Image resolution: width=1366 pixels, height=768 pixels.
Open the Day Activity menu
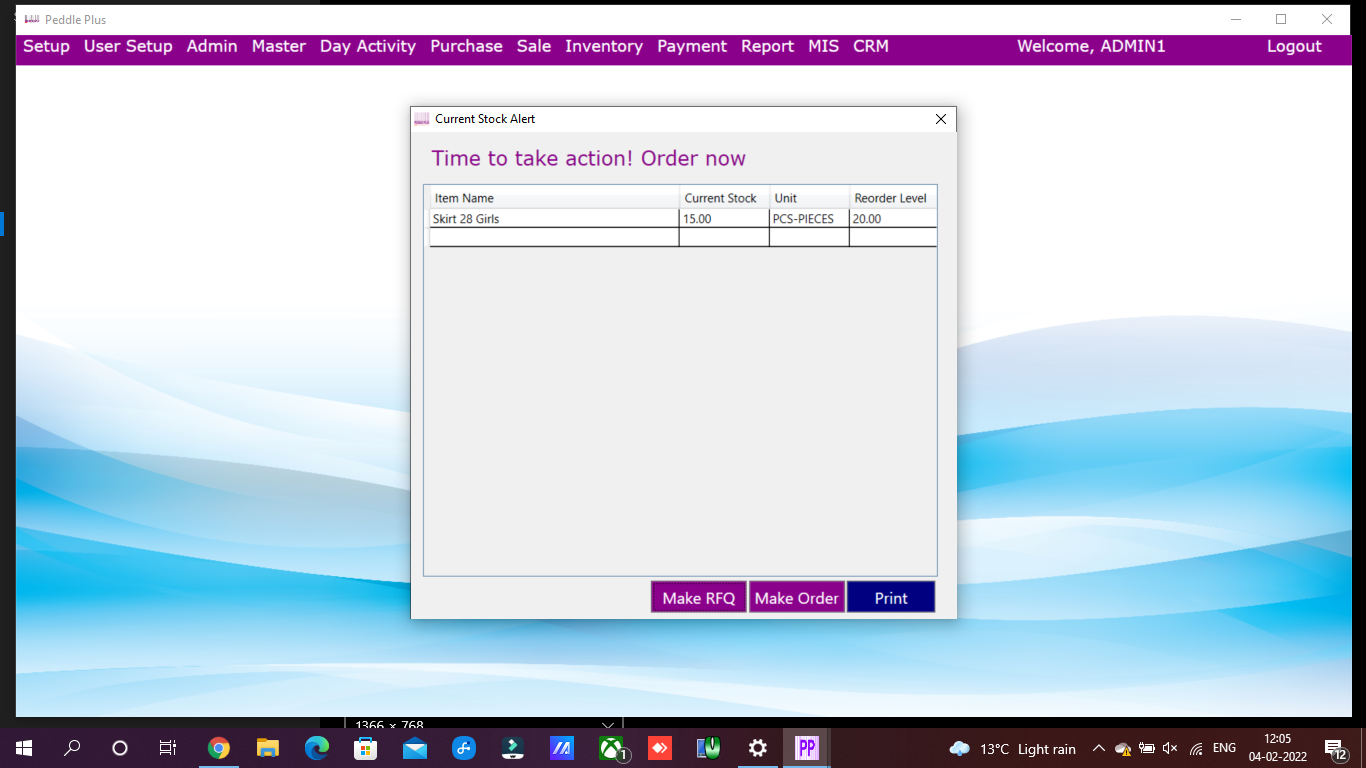[x=367, y=46]
